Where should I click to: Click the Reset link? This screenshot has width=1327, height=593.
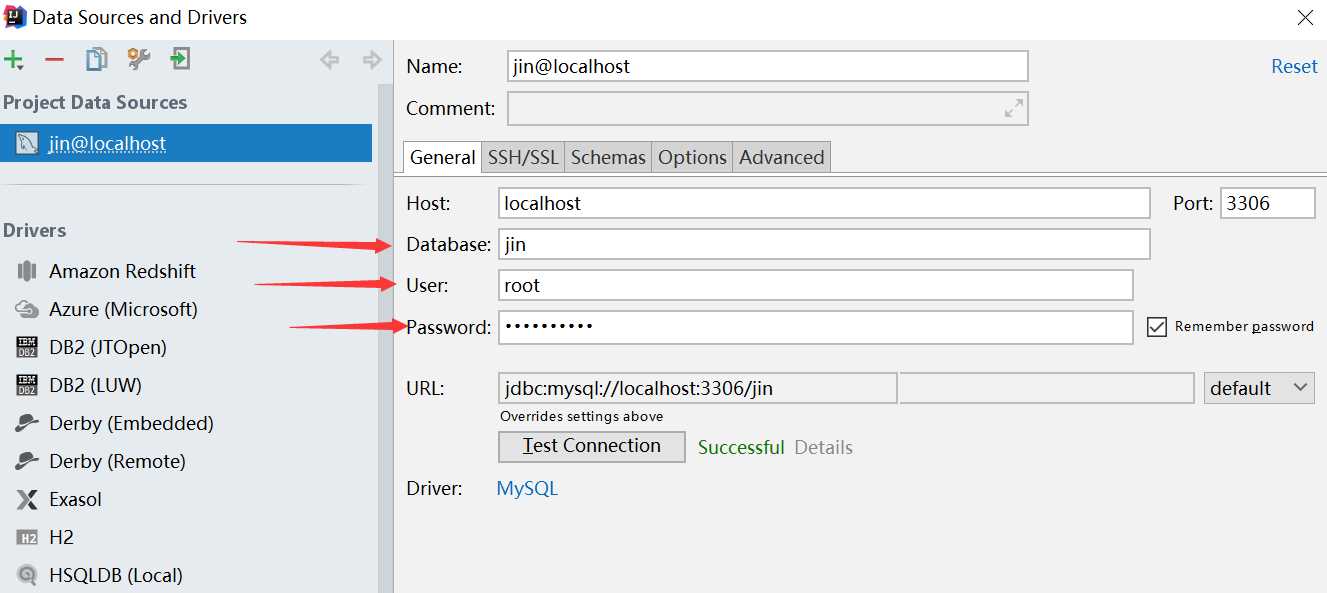(1294, 66)
